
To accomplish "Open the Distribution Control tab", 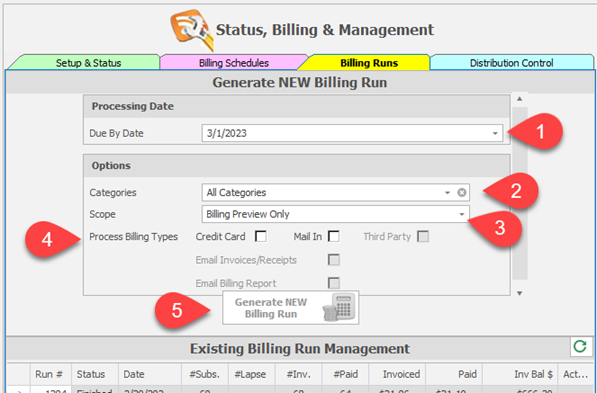I will click(x=511, y=63).
